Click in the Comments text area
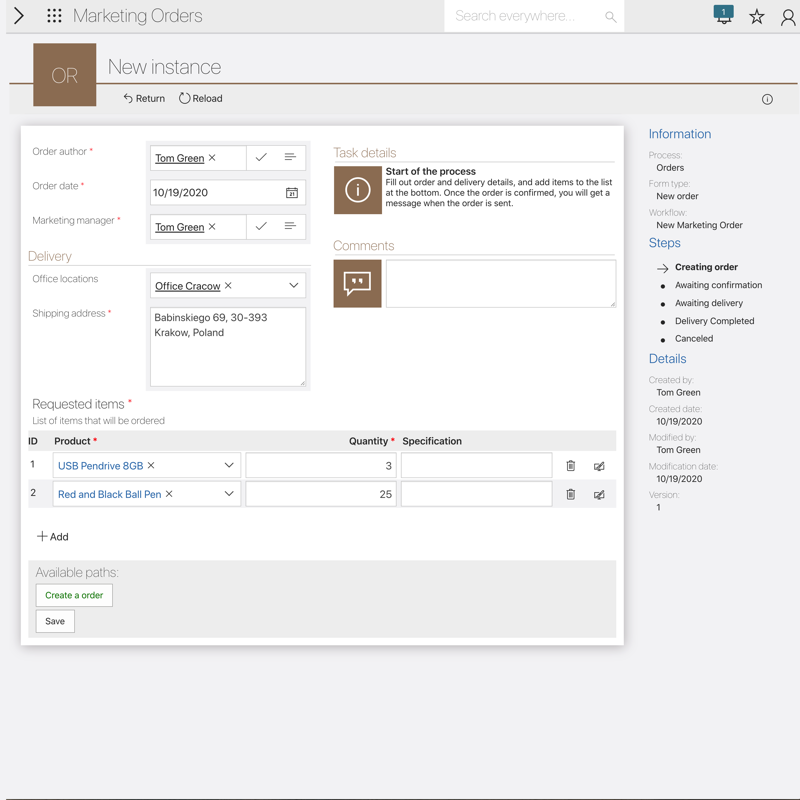This screenshot has height=800, width=800. [x=500, y=283]
